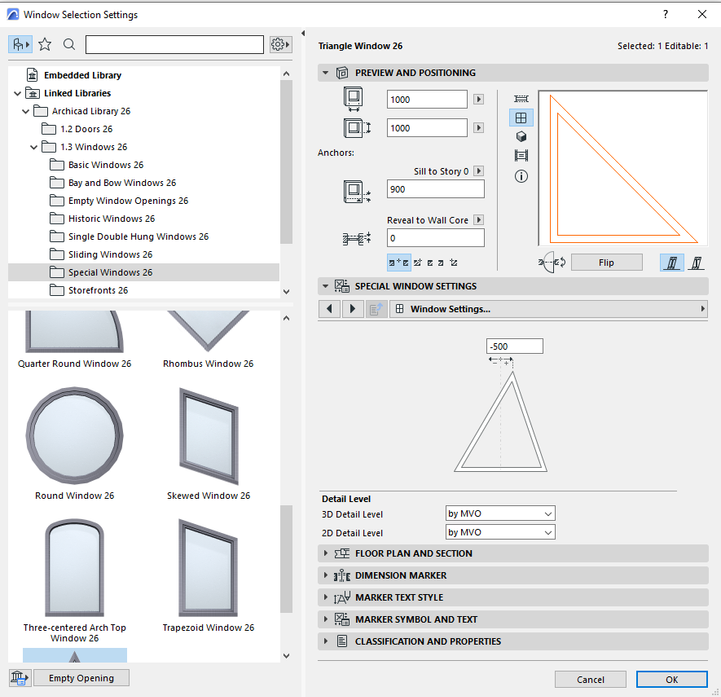Screen dimensions: 721x697
Task: Select second opening orientation toggle
Action: 696,263
